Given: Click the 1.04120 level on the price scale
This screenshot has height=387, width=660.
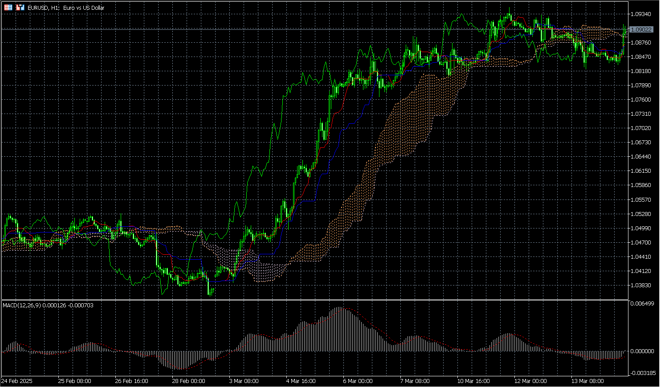Looking at the screenshot, I should tap(640, 271).
